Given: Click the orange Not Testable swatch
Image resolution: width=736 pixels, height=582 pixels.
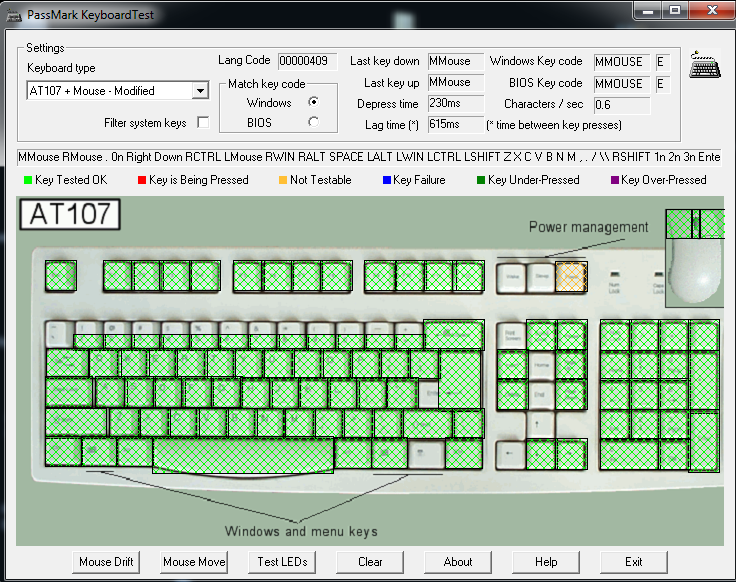Looking at the screenshot, I should 283,180.
